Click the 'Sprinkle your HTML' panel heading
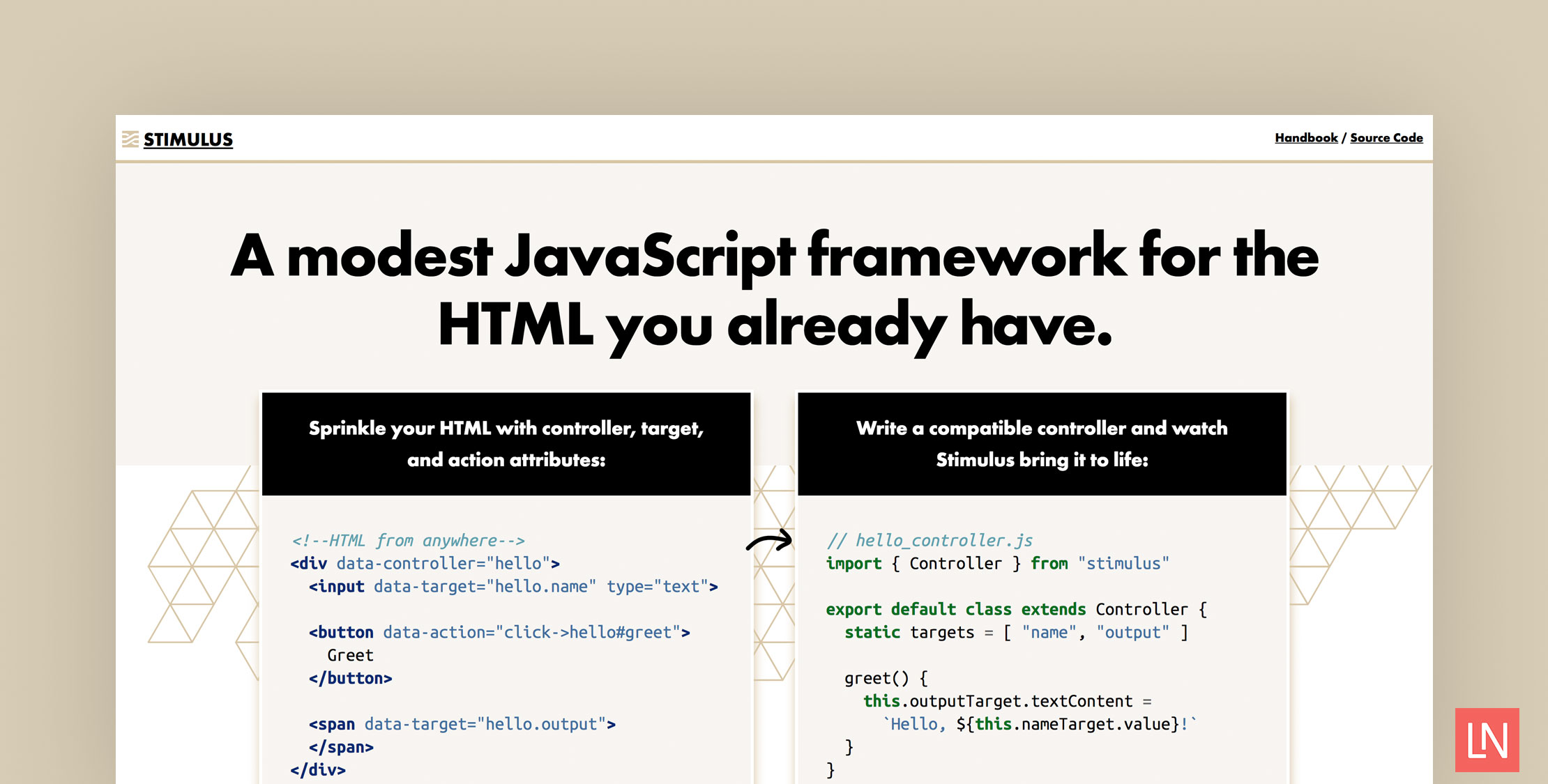This screenshot has width=1548, height=784. pos(506,444)
